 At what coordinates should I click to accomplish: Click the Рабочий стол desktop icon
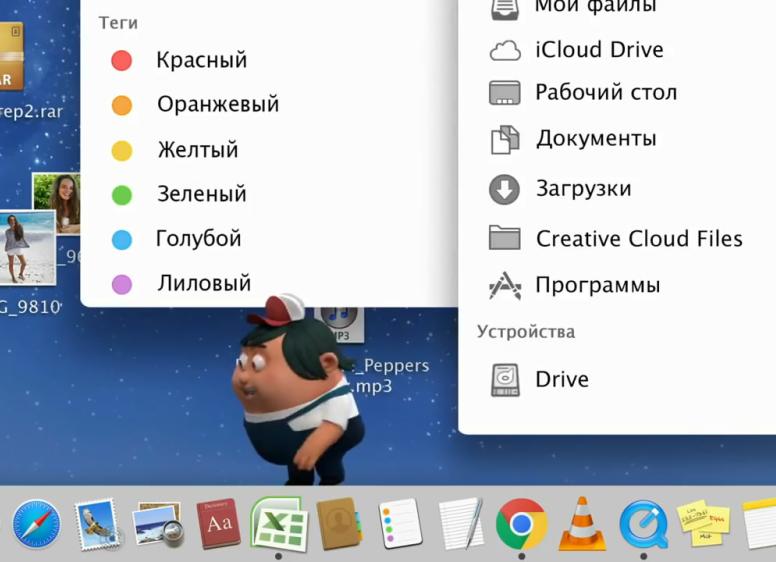point(505,93)
